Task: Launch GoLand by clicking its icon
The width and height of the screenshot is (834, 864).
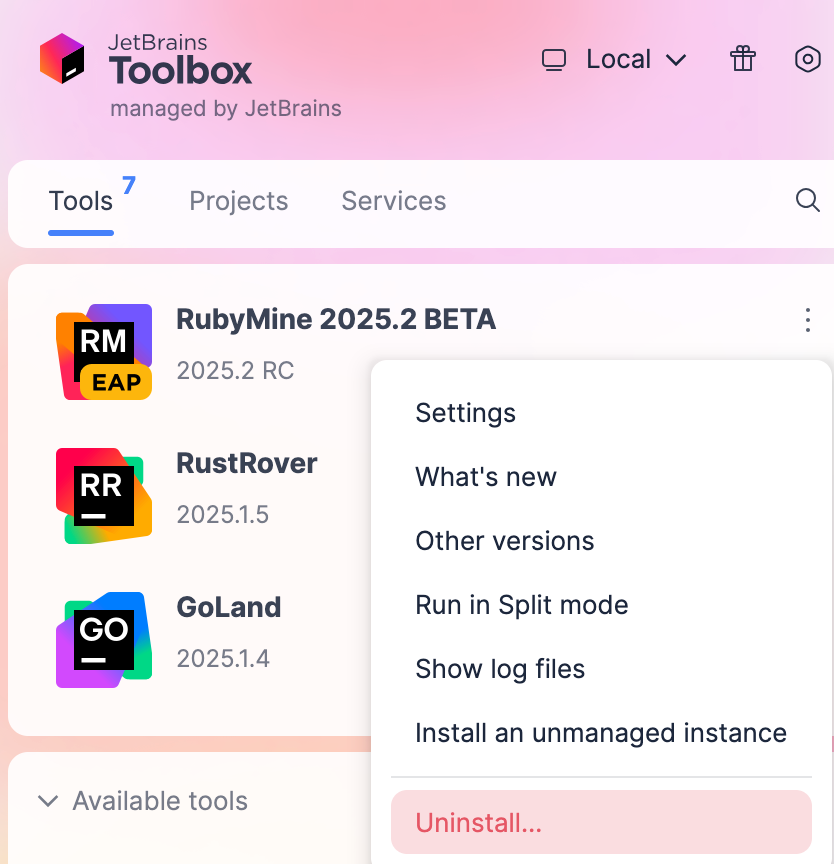Action: coord(104,639)
